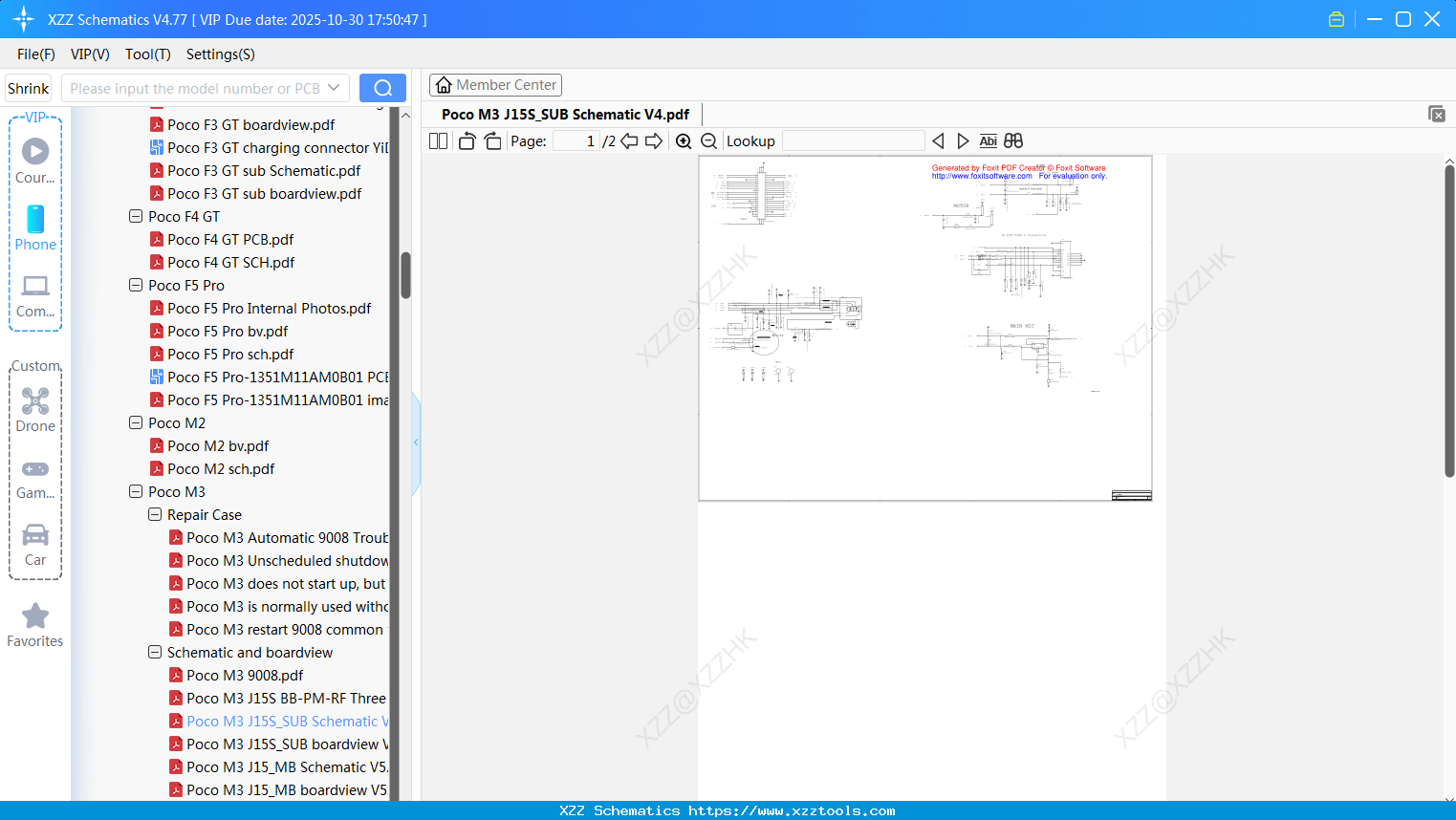Open the Member Center
Screen dimensions: 1456x820
coord(495,84)
